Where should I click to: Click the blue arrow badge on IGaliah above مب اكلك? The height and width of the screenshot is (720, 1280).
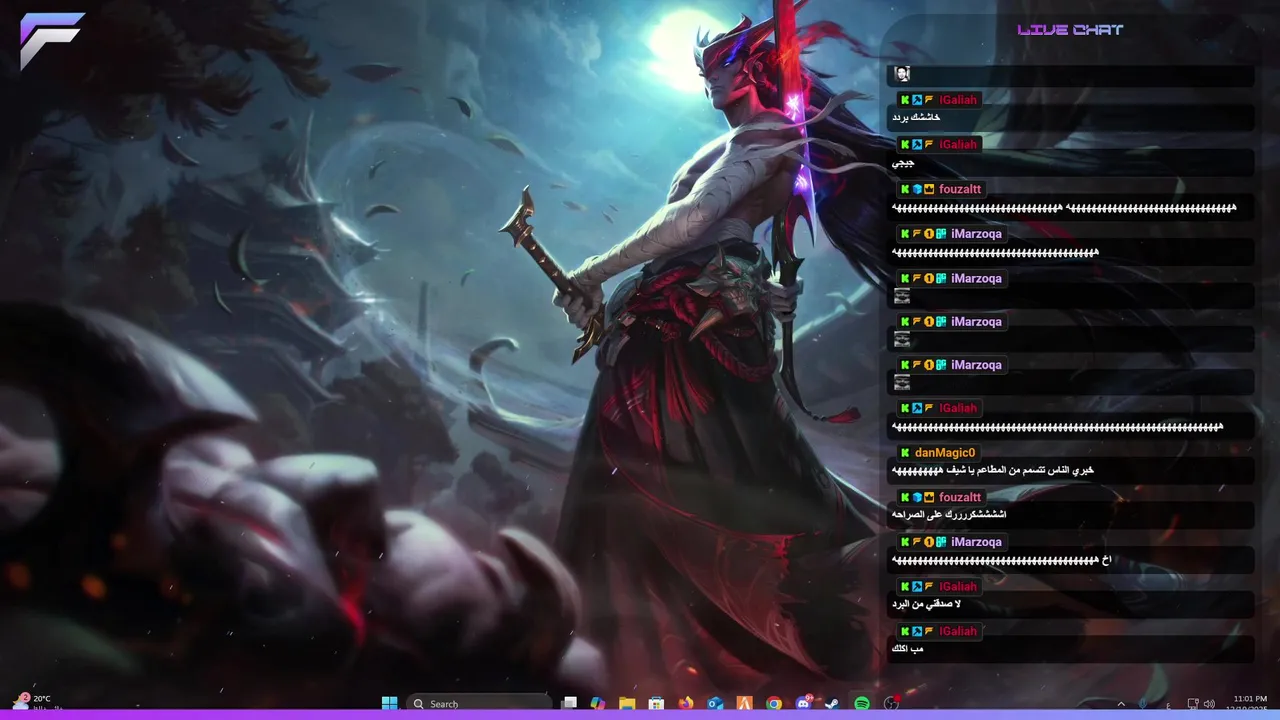(917, 631)
